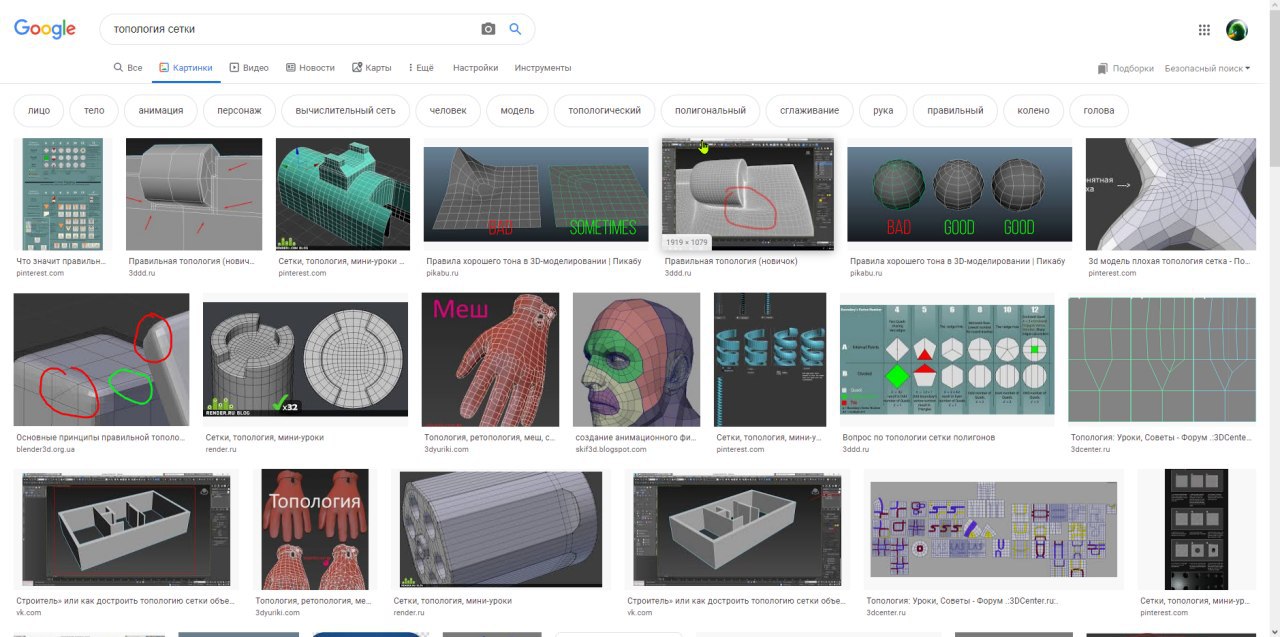Filter by the лицо chip
Image resolution: width=1280 pixels, height=637 pixels.
point(39,110)
